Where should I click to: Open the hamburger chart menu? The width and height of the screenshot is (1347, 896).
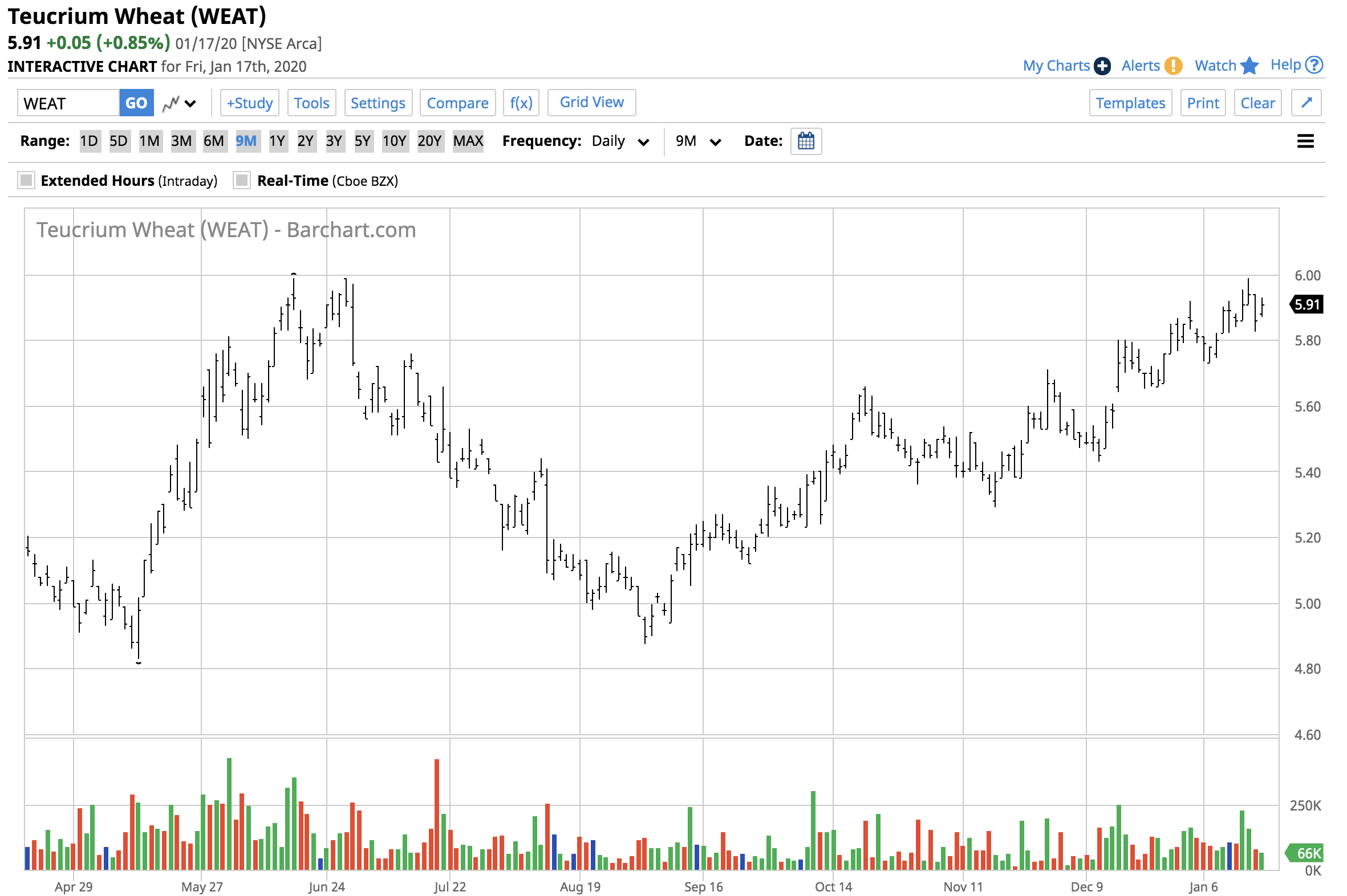(1304, 141)
